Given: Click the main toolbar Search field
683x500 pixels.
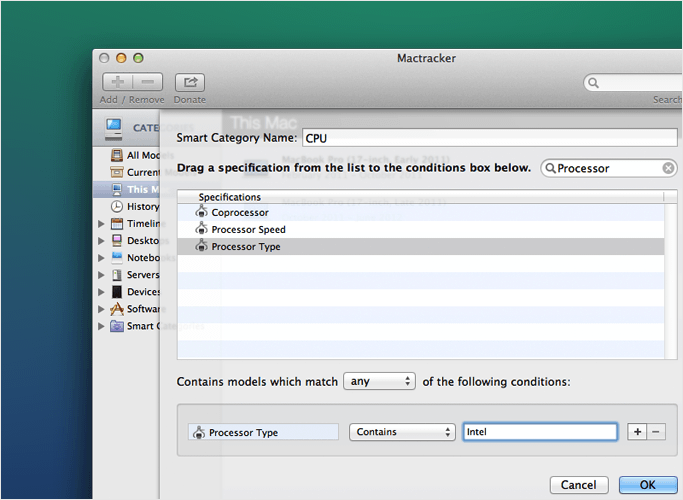Looking at the screenshot, I should pyautogui.click(x=633, y=83).
